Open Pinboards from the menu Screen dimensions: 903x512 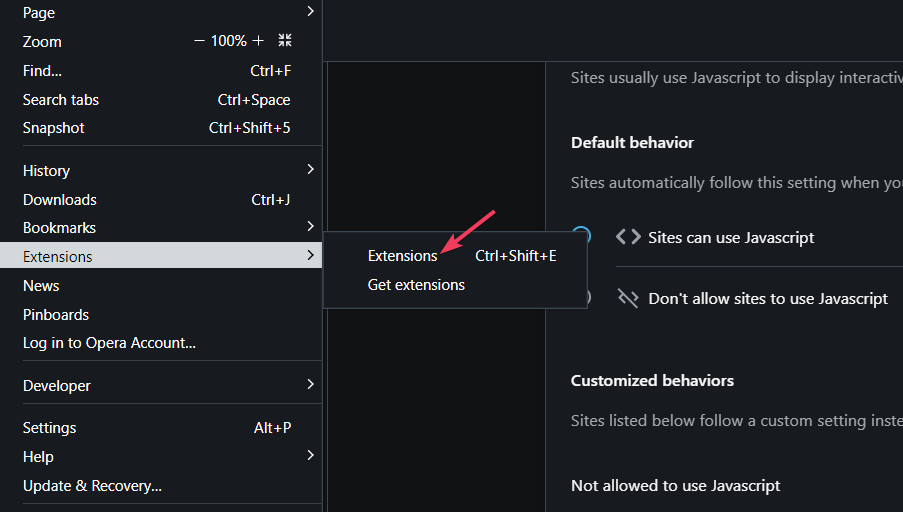tap(161, 314)
